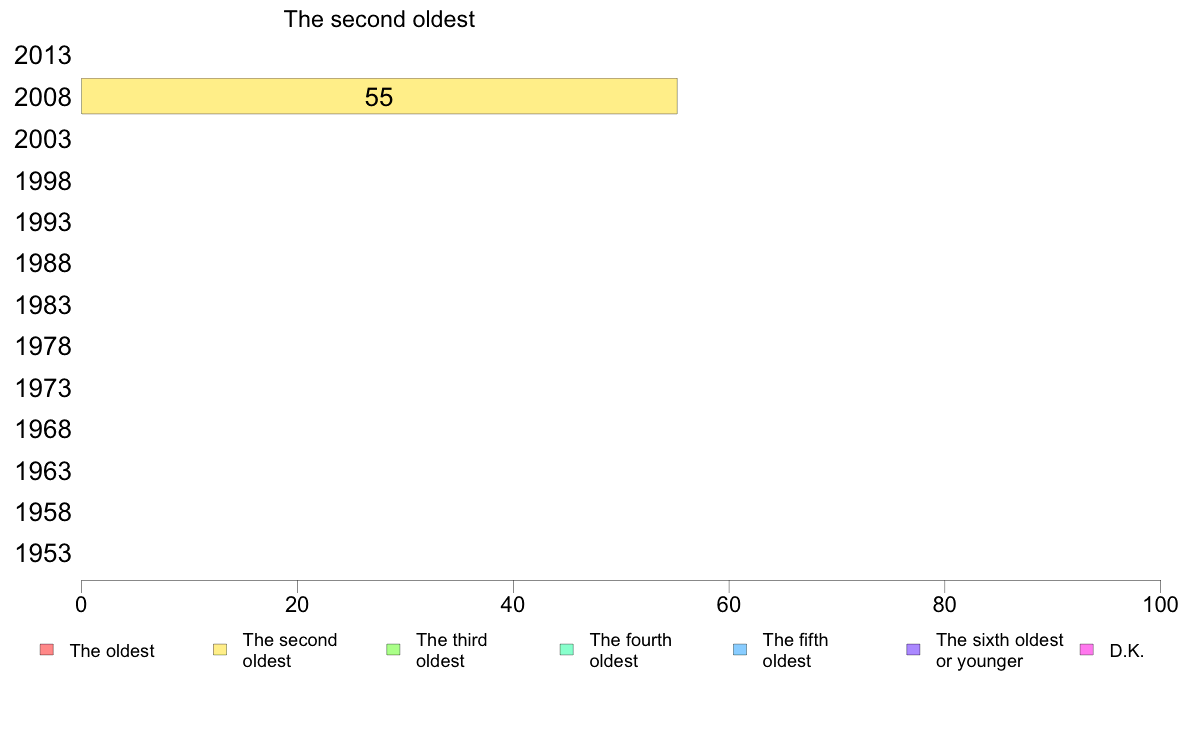The height and width of the screenshot is (736, 1188).
Task: Click the 'The oldest' legend text
Action: [112, 651]
